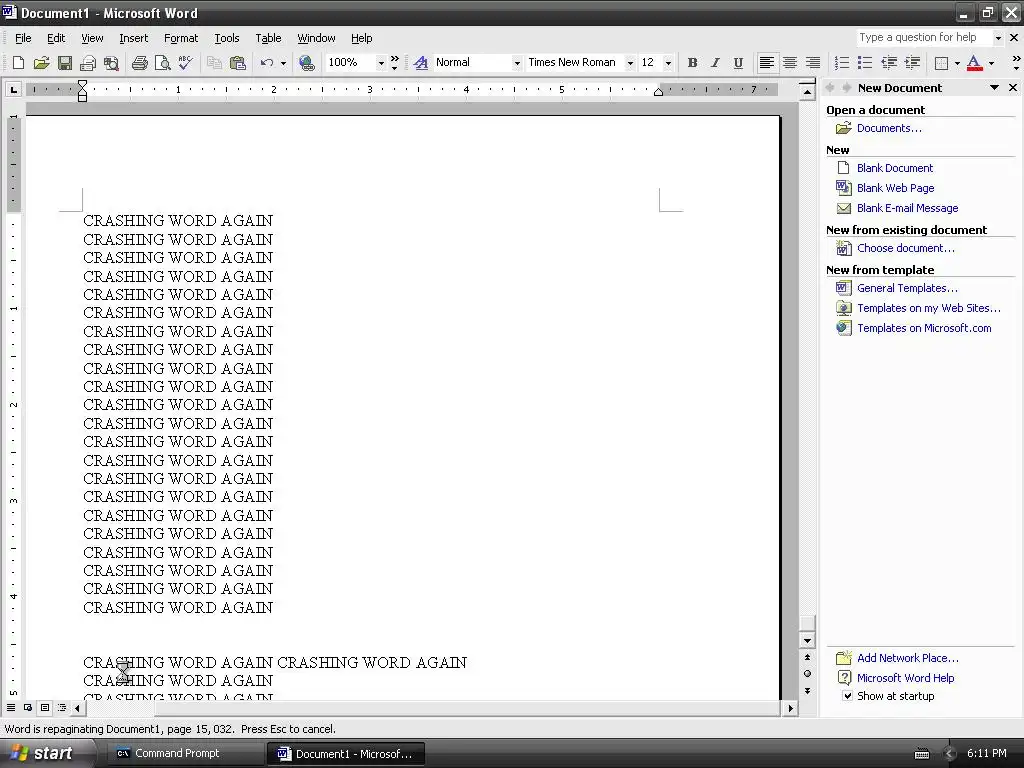Open the Zoom 100% dropdown
The height and width of the screenshot is (768, 1024).
[381, 63]
